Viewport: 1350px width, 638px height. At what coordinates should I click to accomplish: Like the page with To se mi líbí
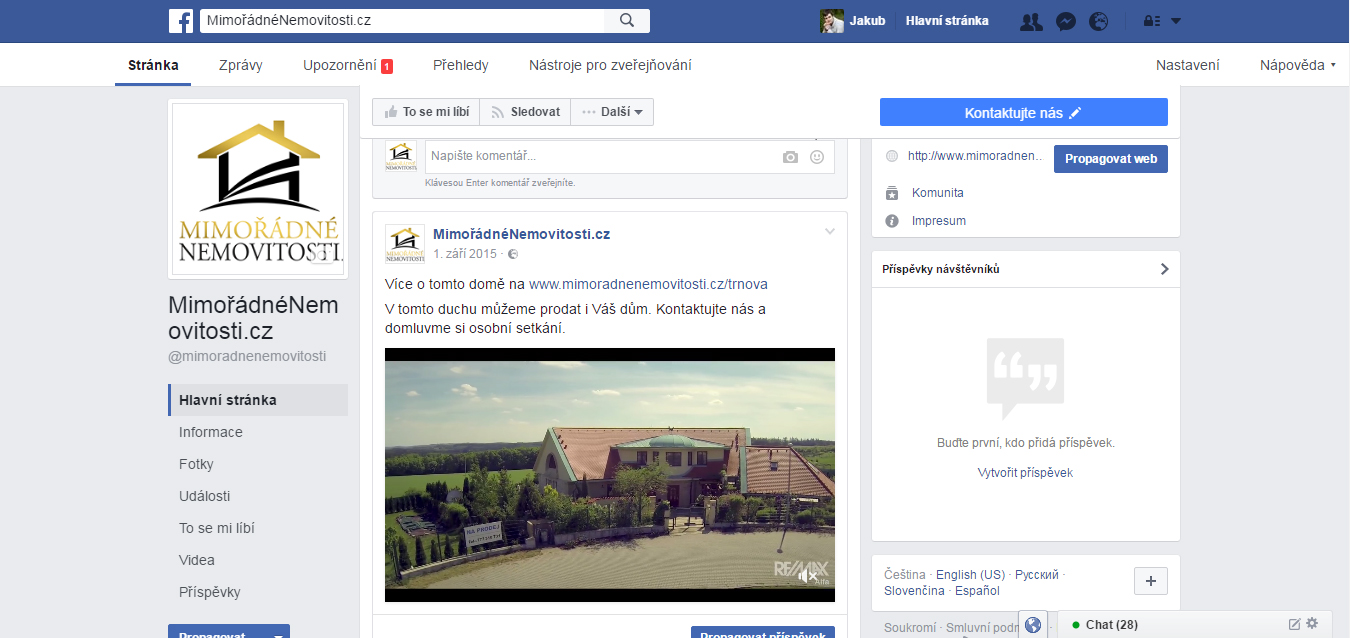(x=426, y=112)
